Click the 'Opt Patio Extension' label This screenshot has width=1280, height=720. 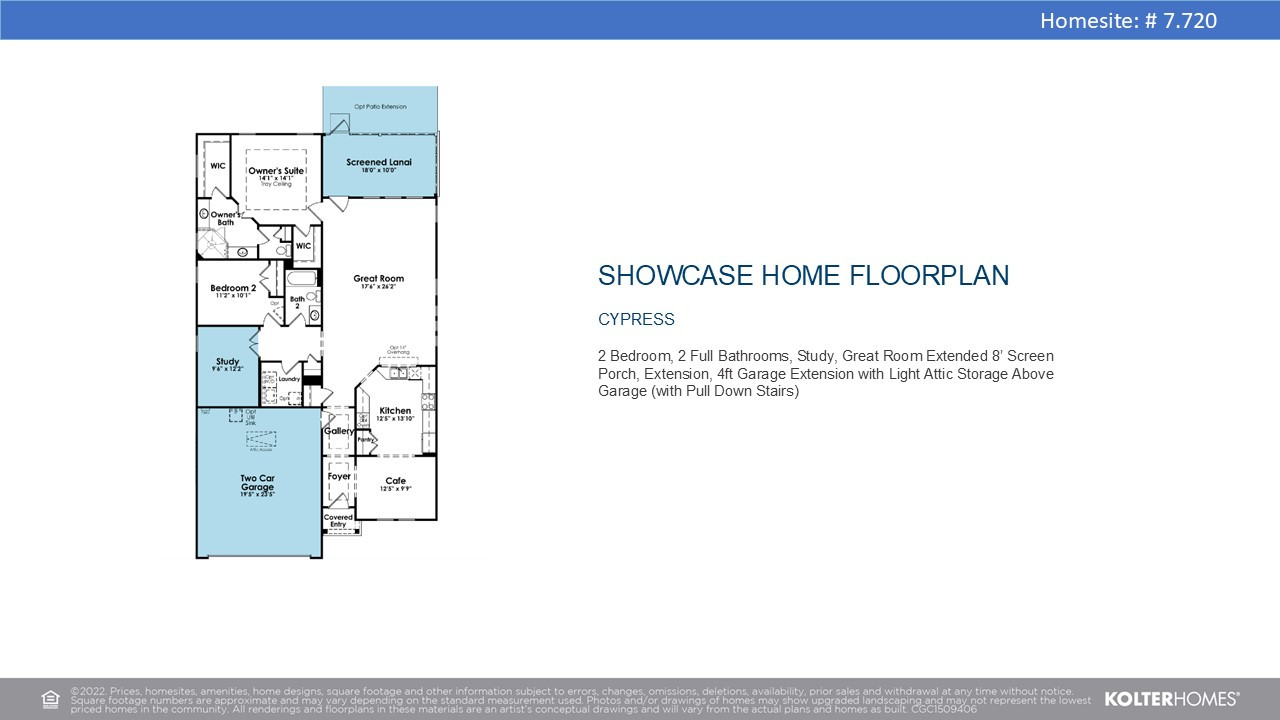pyautogui.click(x=380, y=106)
